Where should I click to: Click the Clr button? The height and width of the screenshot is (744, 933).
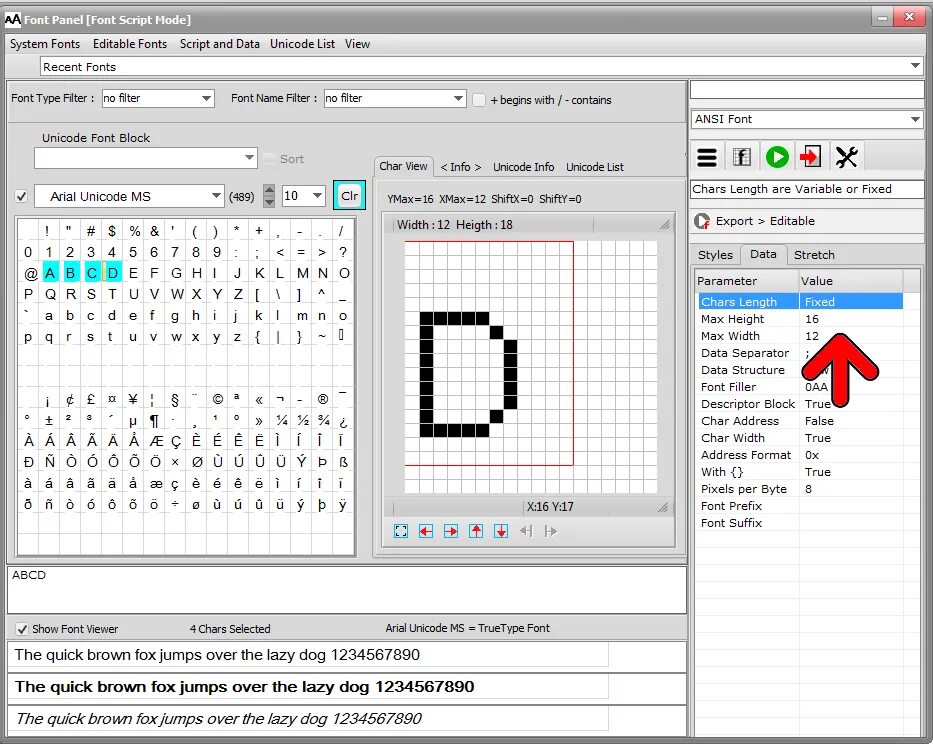[349, 196]
